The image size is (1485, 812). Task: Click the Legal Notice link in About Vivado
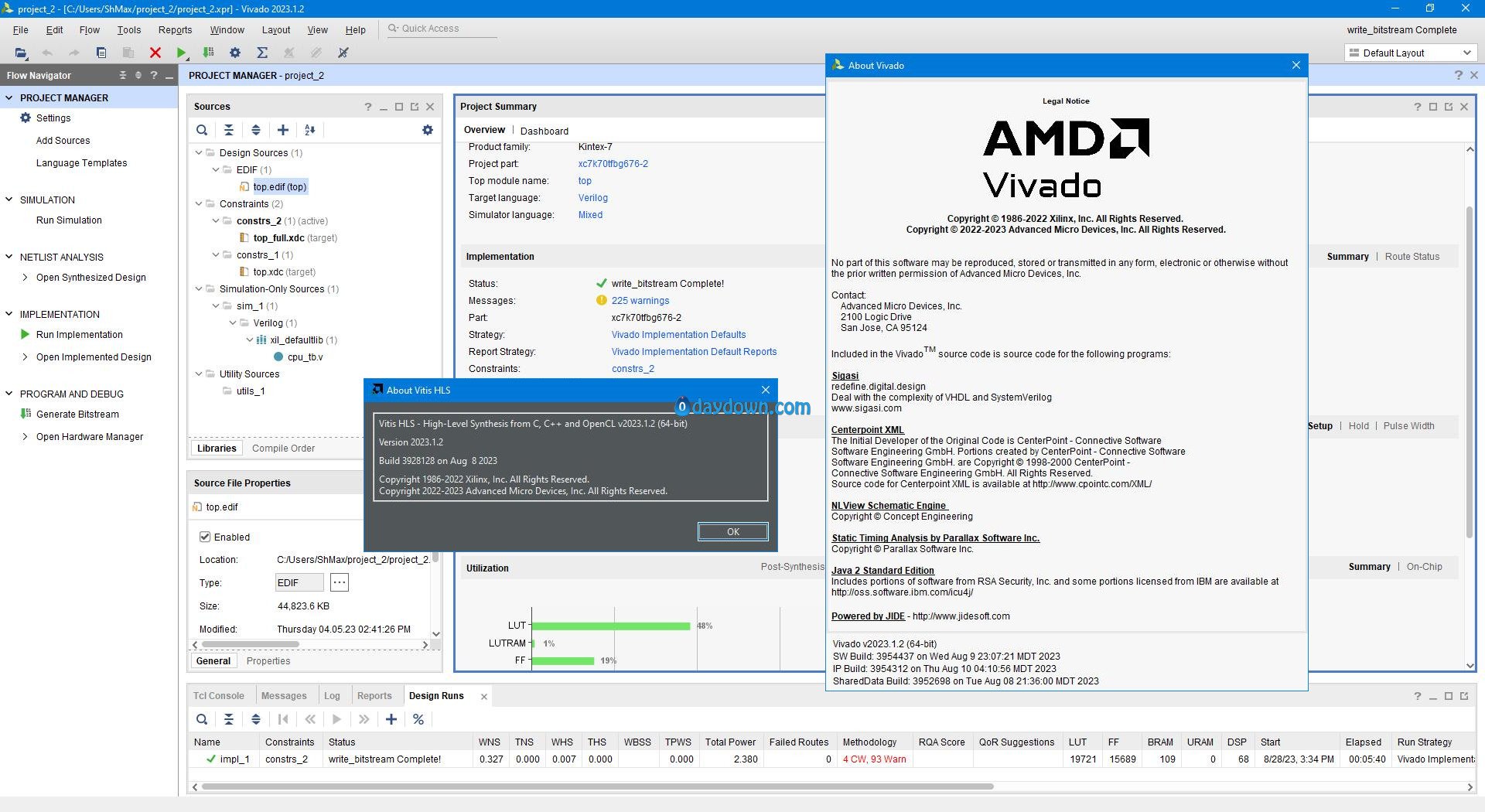1066,101
